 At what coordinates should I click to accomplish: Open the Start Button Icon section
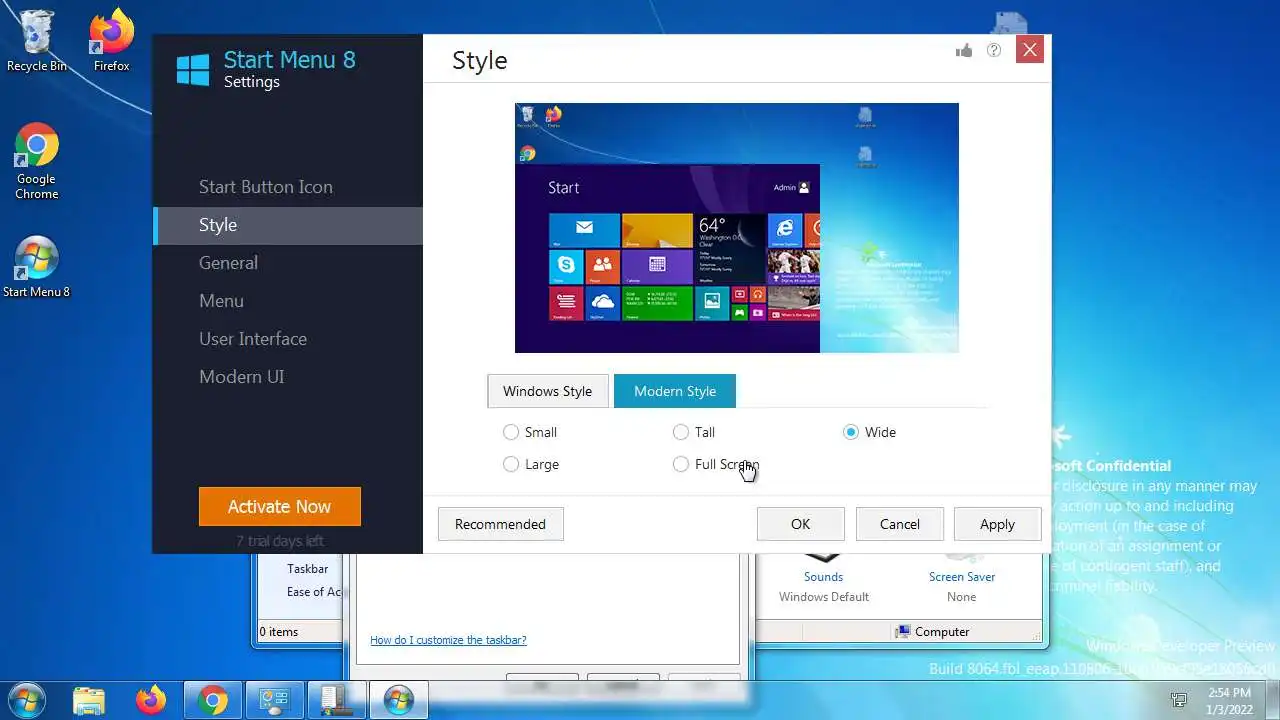click(x=265, y=187)
